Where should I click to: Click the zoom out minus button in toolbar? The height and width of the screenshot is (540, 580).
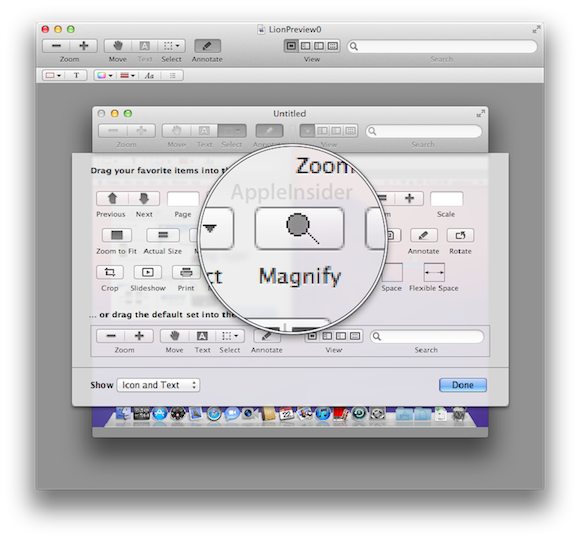tap(56, 46)
